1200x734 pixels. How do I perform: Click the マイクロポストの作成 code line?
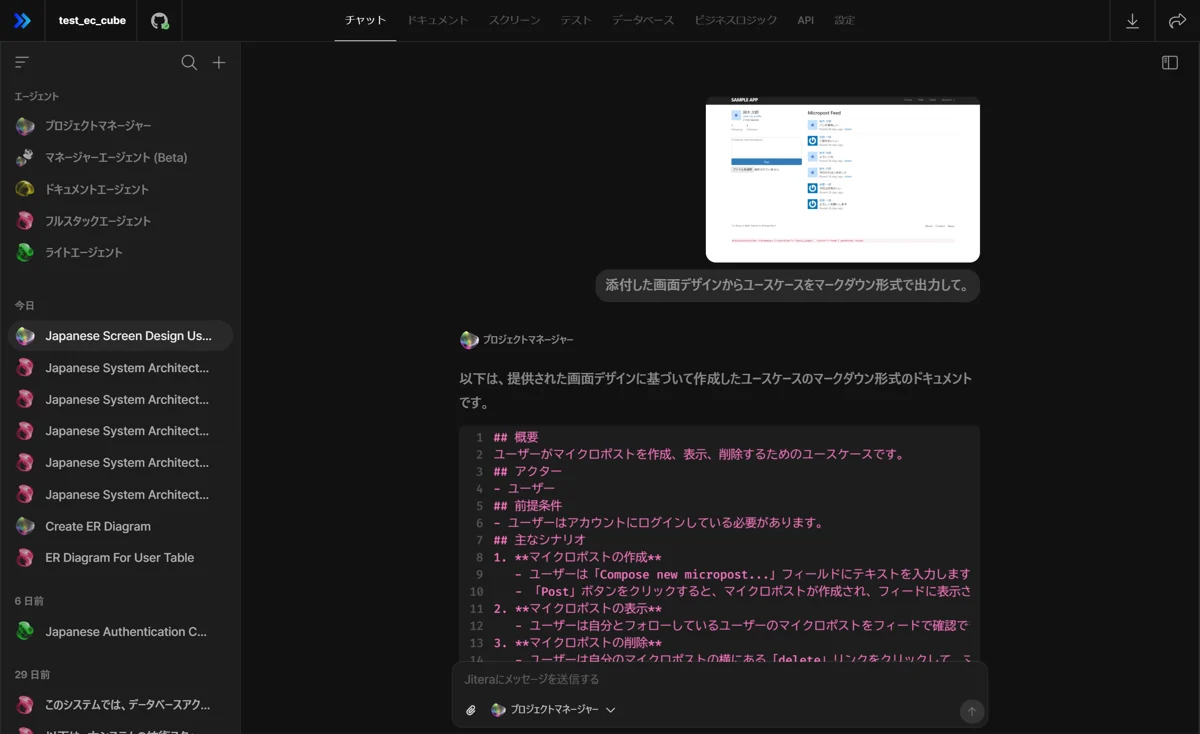click(x=577, y=557)
